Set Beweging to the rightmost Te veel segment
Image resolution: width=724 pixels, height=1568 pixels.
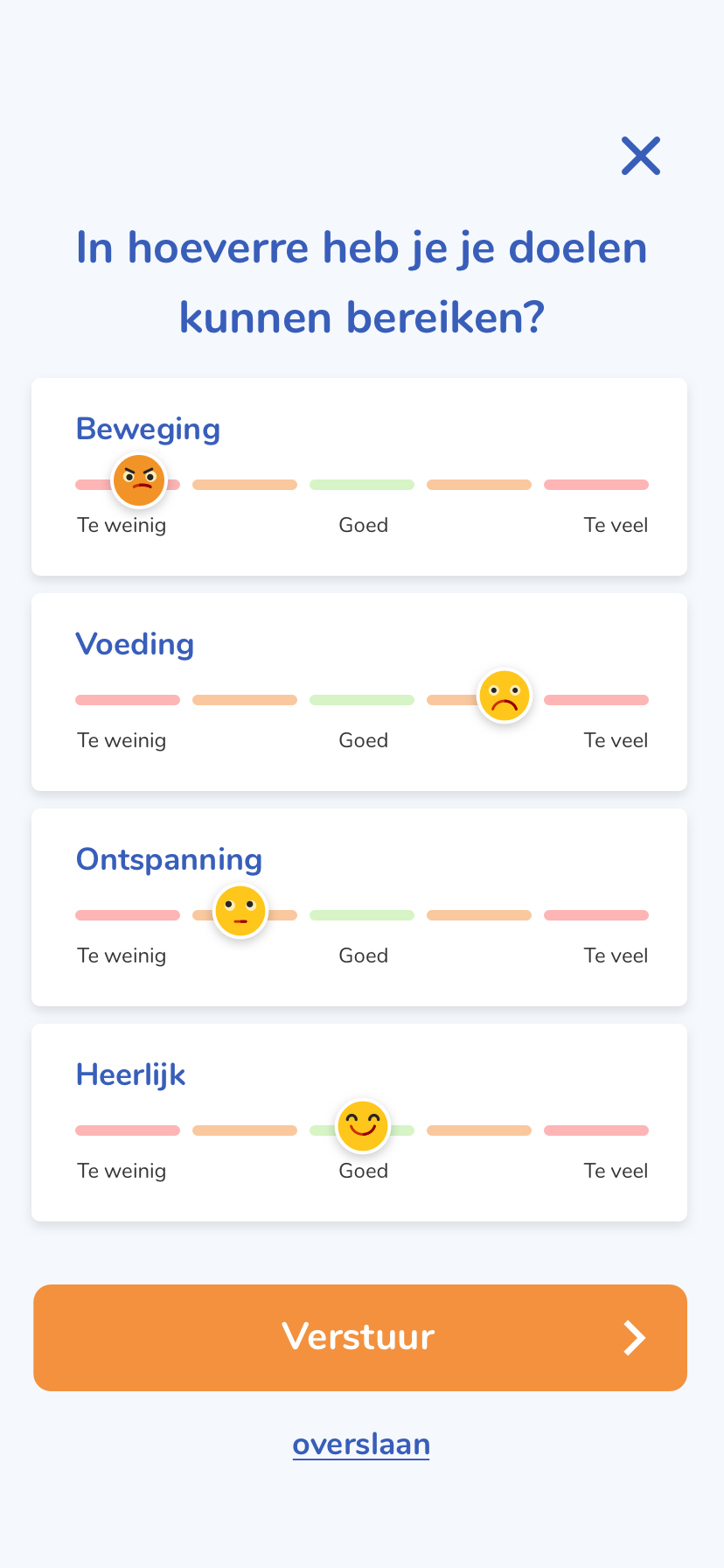(x=596, y=485)
